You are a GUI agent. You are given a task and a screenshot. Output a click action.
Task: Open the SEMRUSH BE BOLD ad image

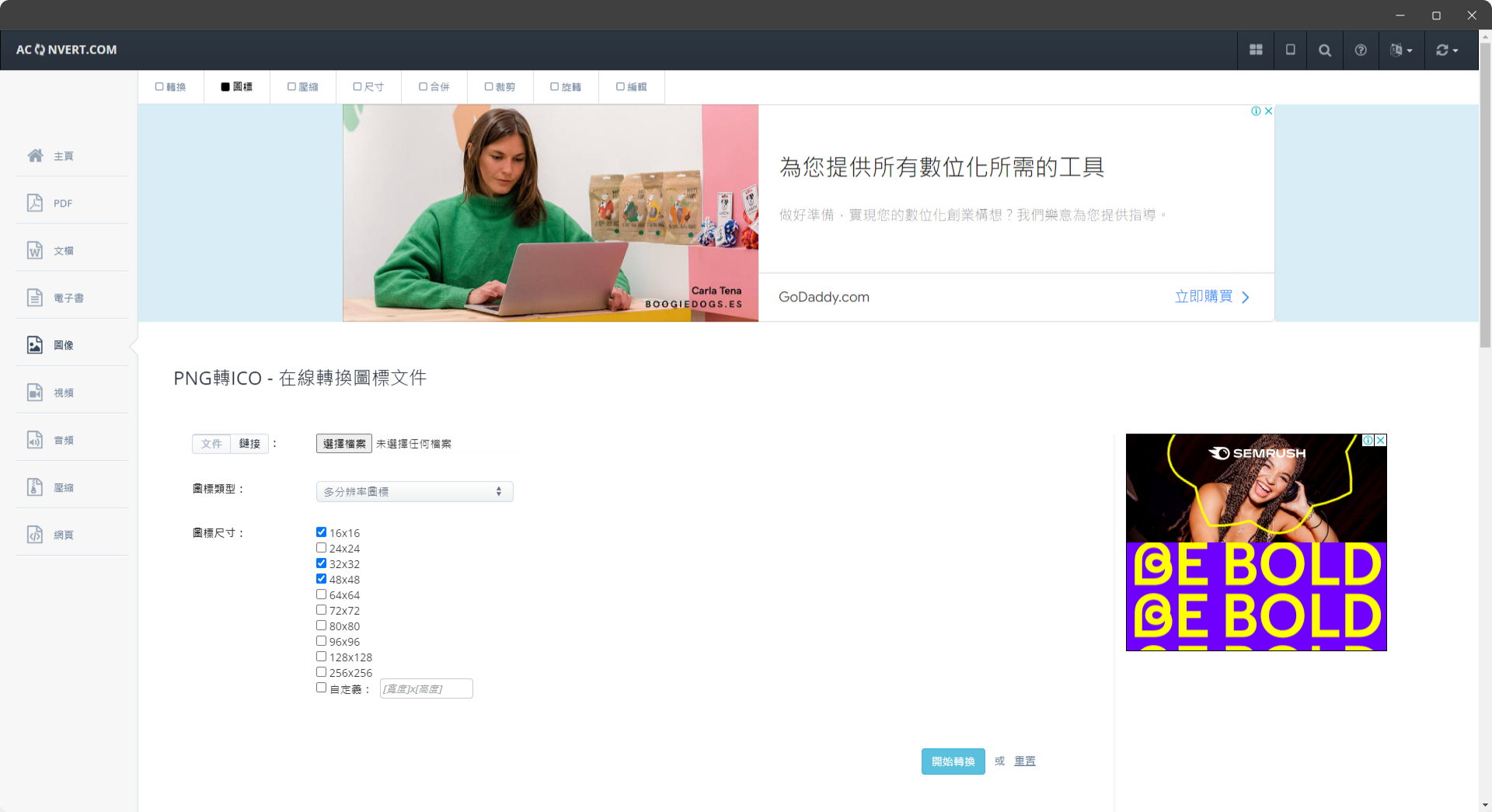pyautogui.click(x=1256, y=542)
